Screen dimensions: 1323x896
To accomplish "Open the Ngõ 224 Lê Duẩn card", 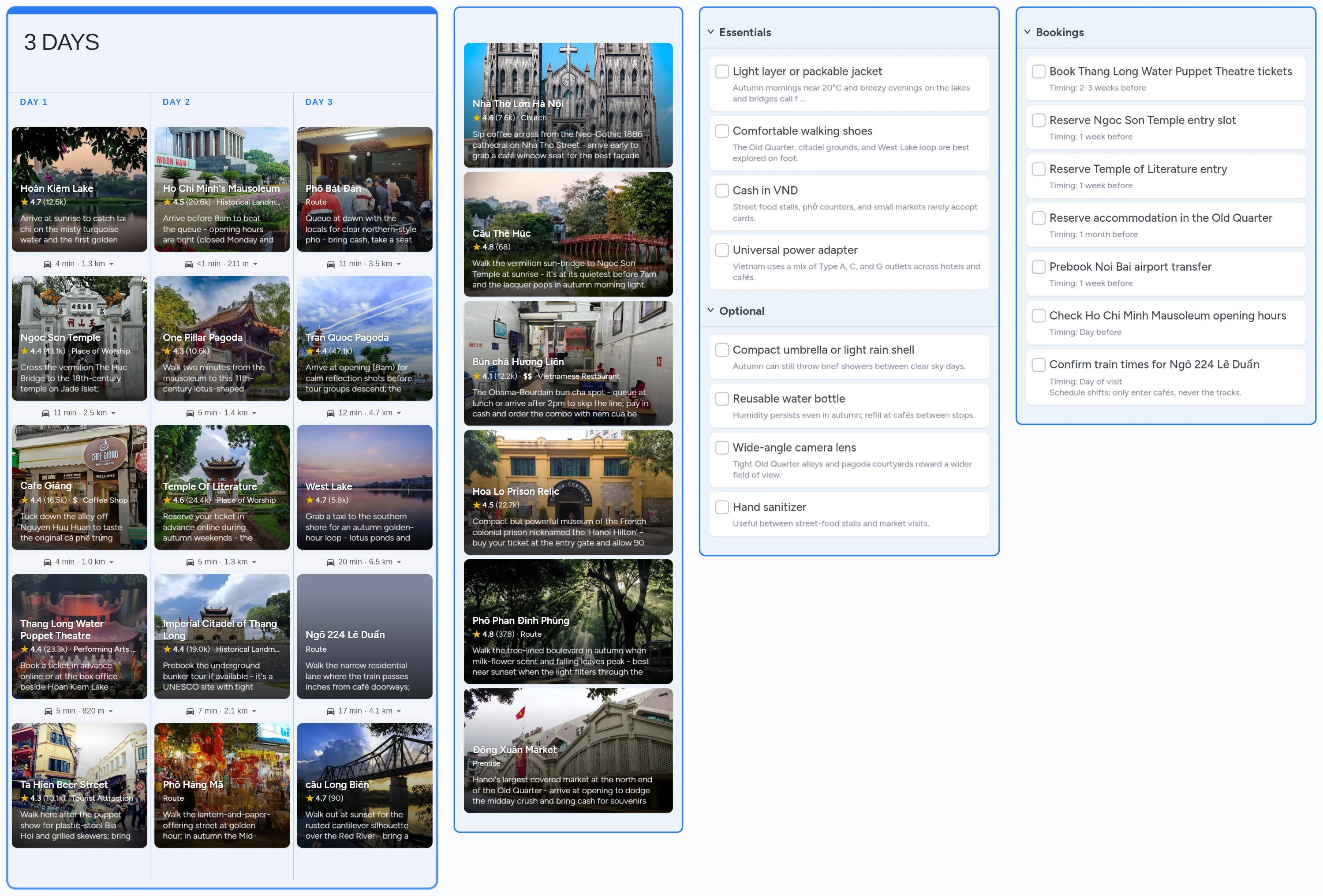I will pos(365,637).
